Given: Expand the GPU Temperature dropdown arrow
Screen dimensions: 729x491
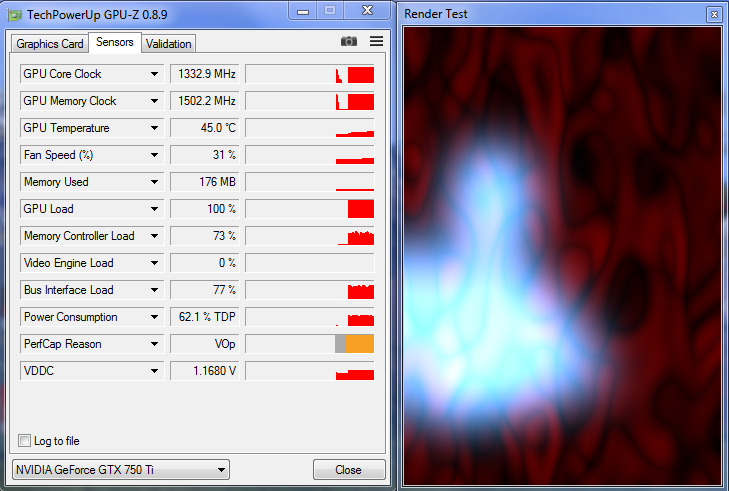Looking at the screenshot, I should click(154, 128).
